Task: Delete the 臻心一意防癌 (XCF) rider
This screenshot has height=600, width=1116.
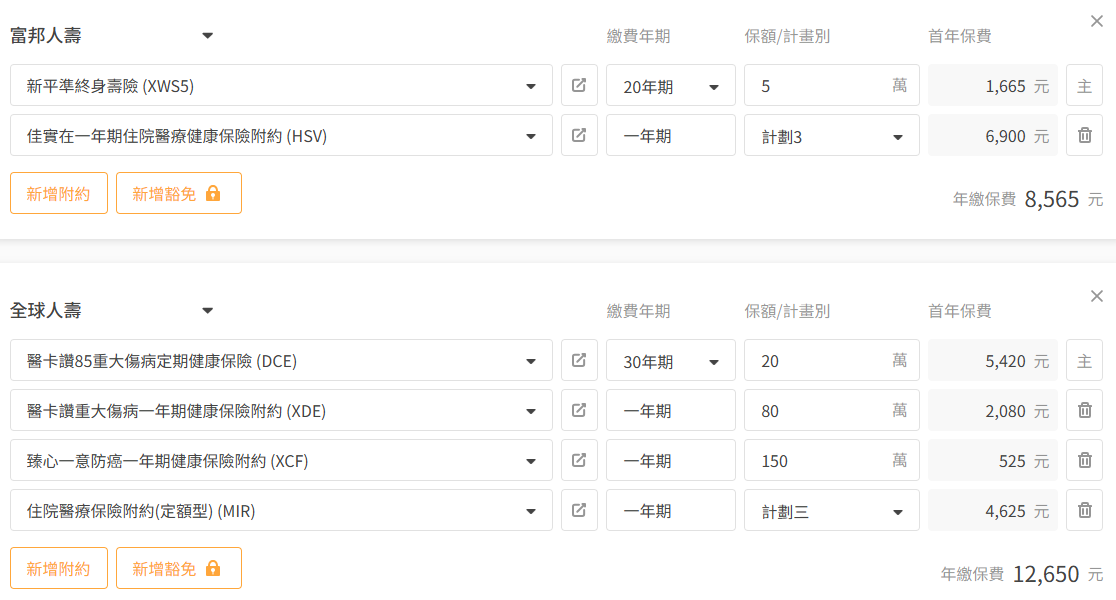Action: pyautogui.click(x=1084, y=461)
